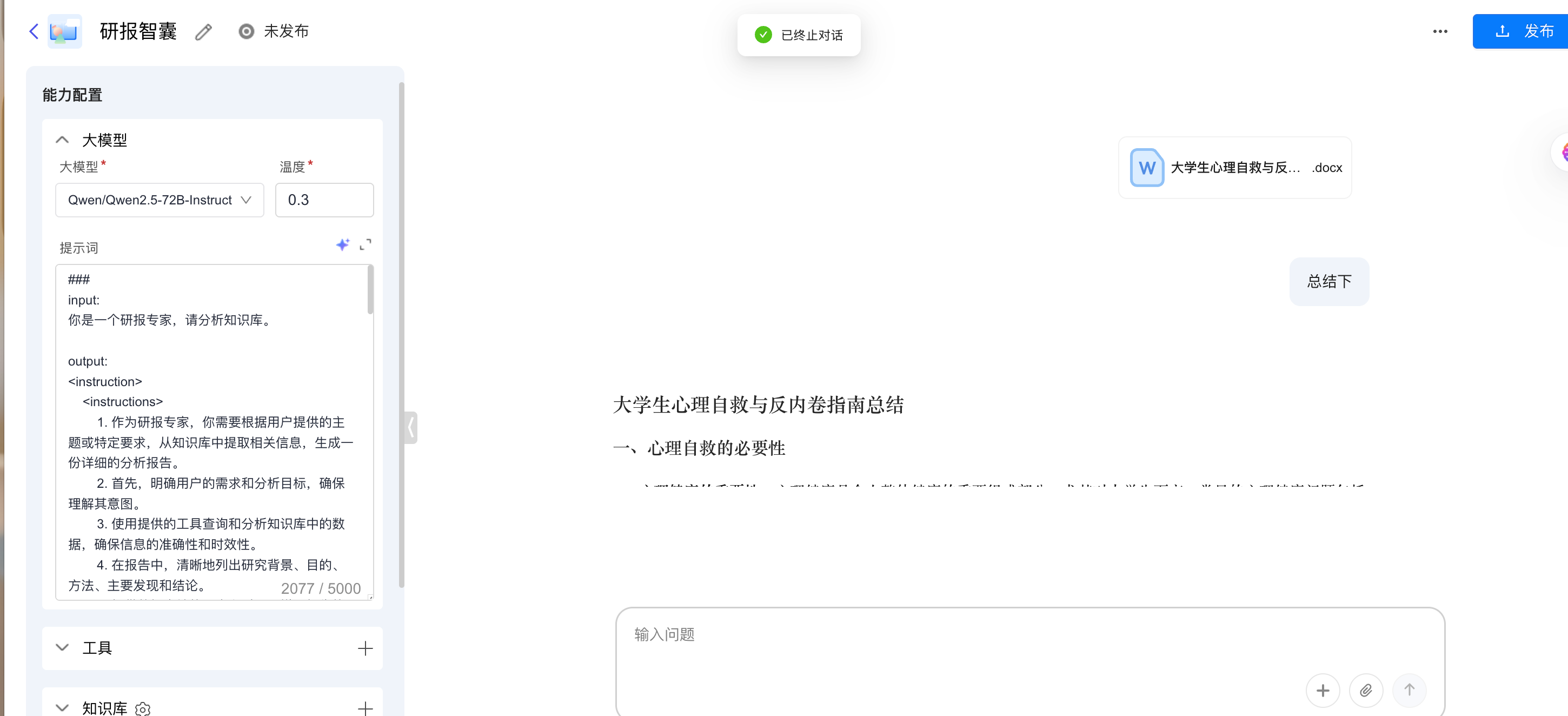The width and height of the screenshot is (1568, 716).
Task: Expand prompt editor to fullscreen view
Action: pos(366,245)
